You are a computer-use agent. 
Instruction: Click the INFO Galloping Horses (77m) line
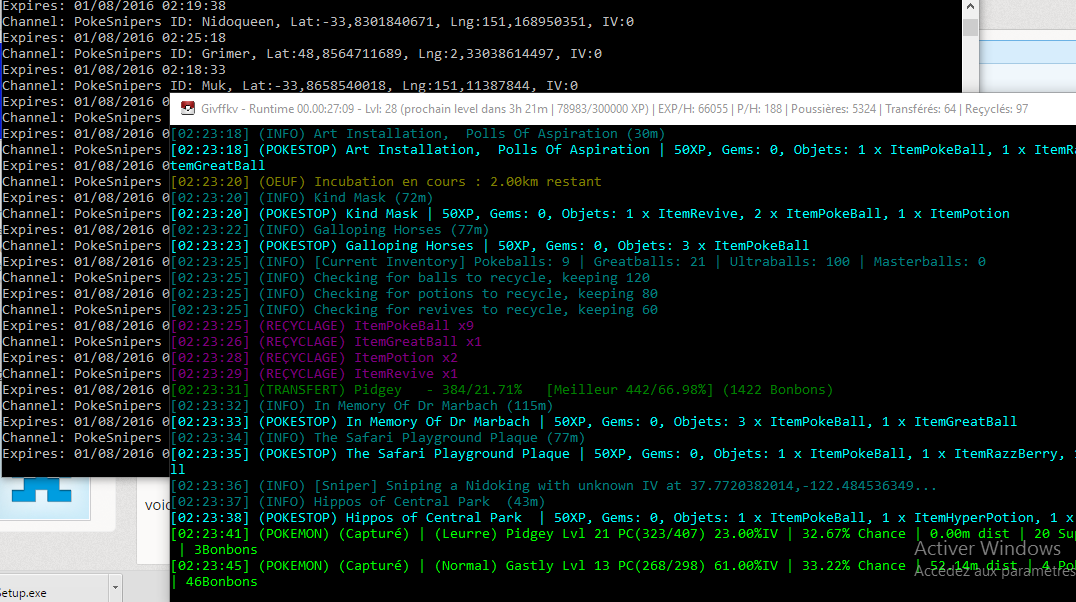point(330,230)
